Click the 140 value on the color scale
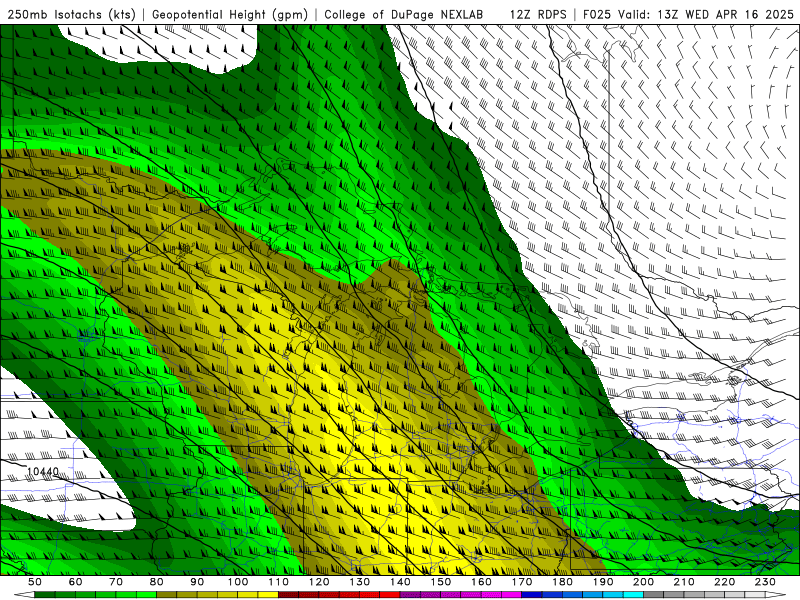 [x=400, y=582]
